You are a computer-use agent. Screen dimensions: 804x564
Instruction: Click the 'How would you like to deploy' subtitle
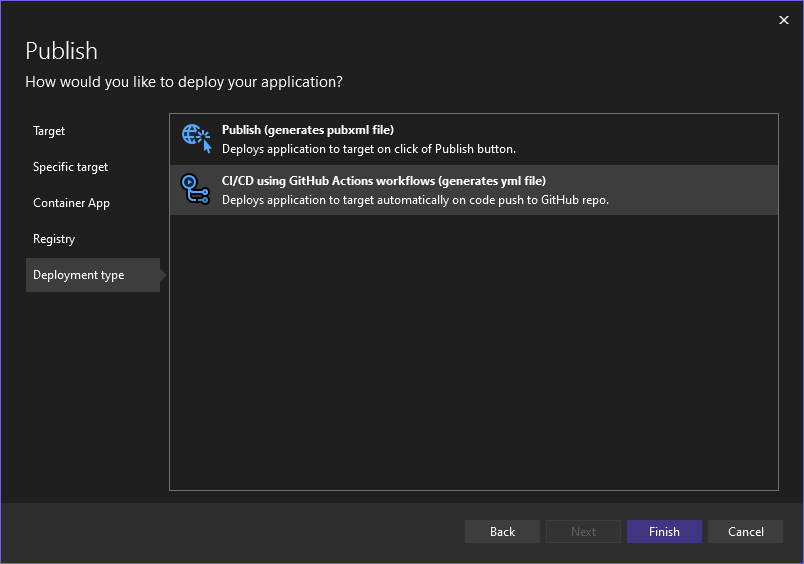coord(190,81)
